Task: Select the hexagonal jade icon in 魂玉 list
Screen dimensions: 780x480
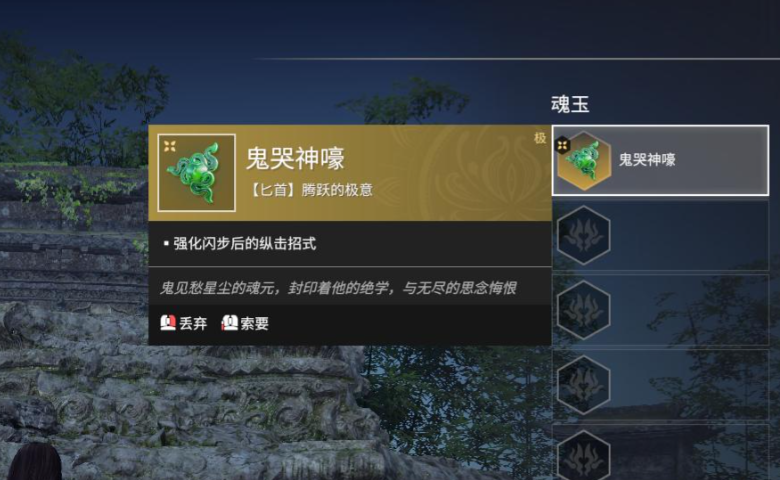Action: [584, 160]
